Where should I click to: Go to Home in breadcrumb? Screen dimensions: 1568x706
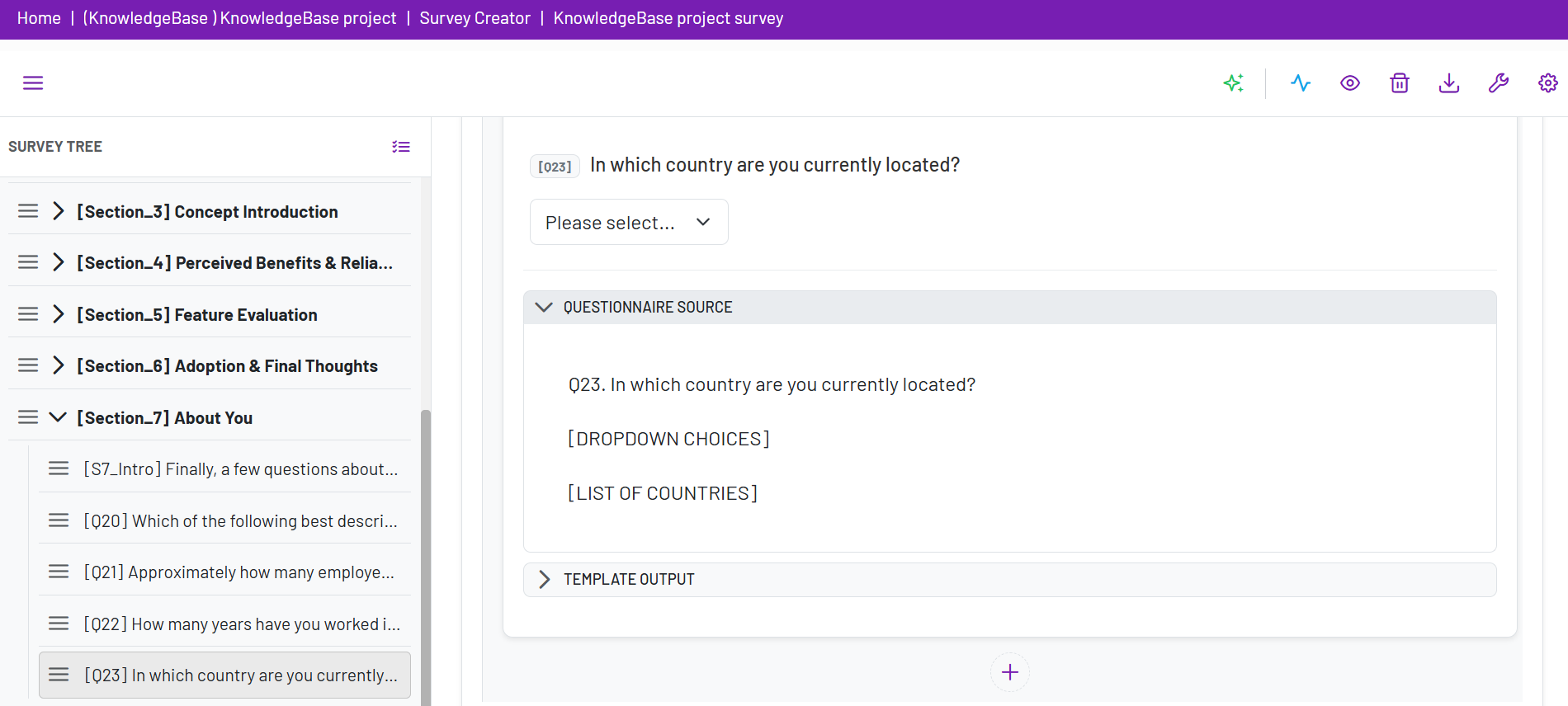tap(39, 18)
